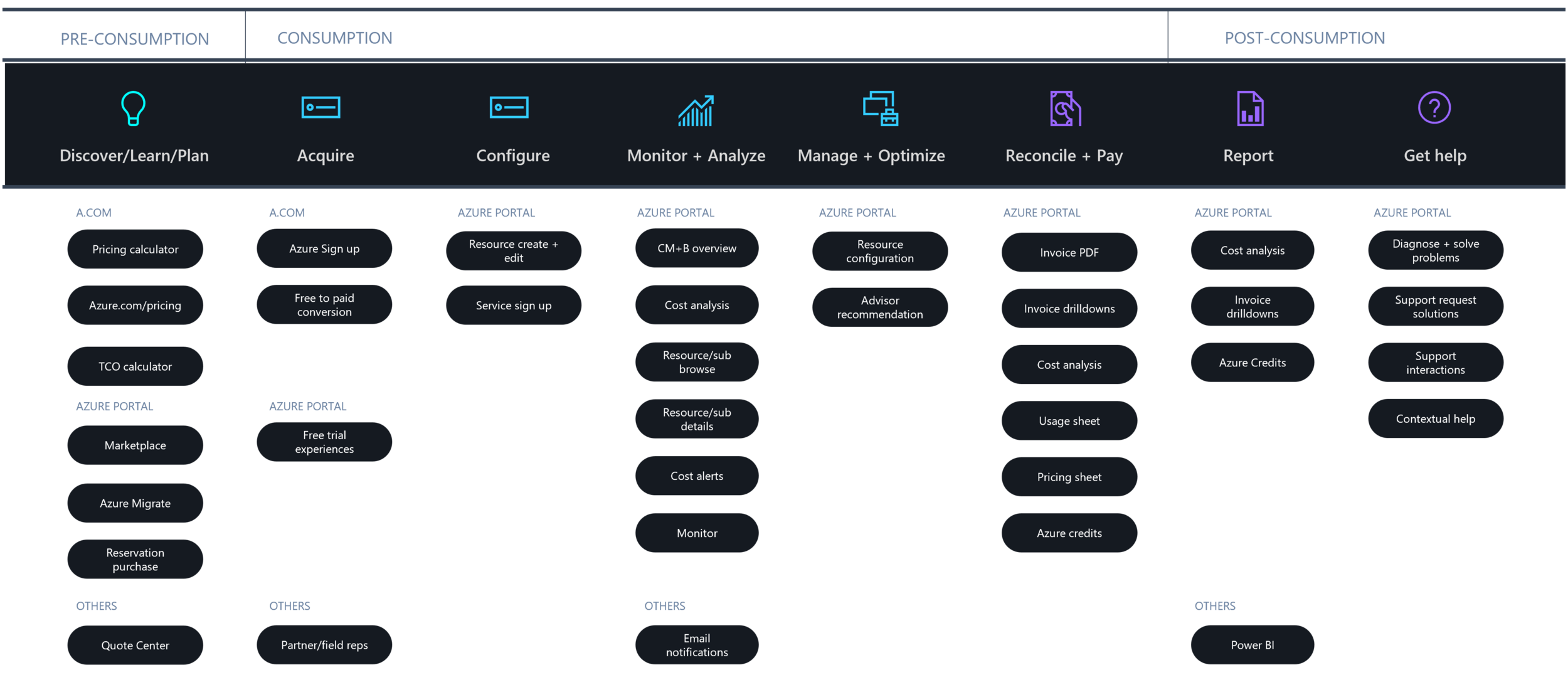Click Email notifications pill
Image resolution: width=1568 pixels, height=697 pixels.
coord(696,645)
